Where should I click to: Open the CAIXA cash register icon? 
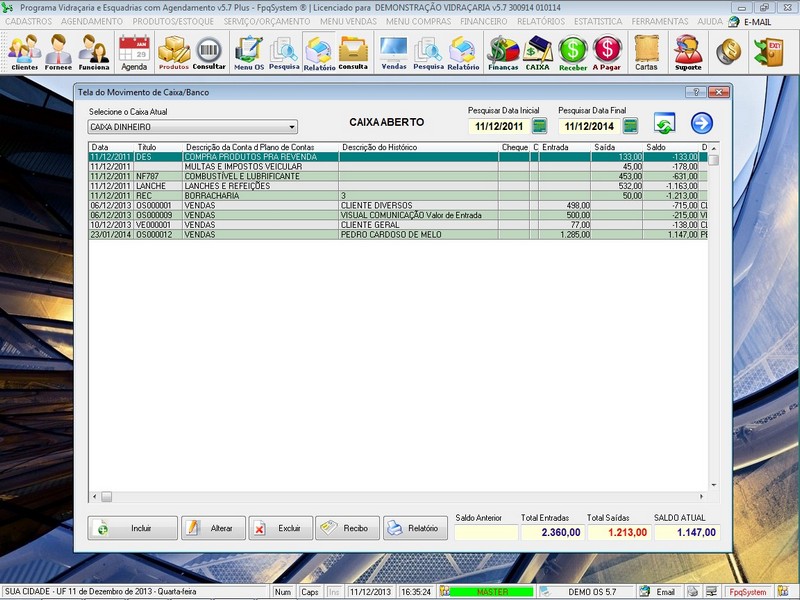point(538,51)
